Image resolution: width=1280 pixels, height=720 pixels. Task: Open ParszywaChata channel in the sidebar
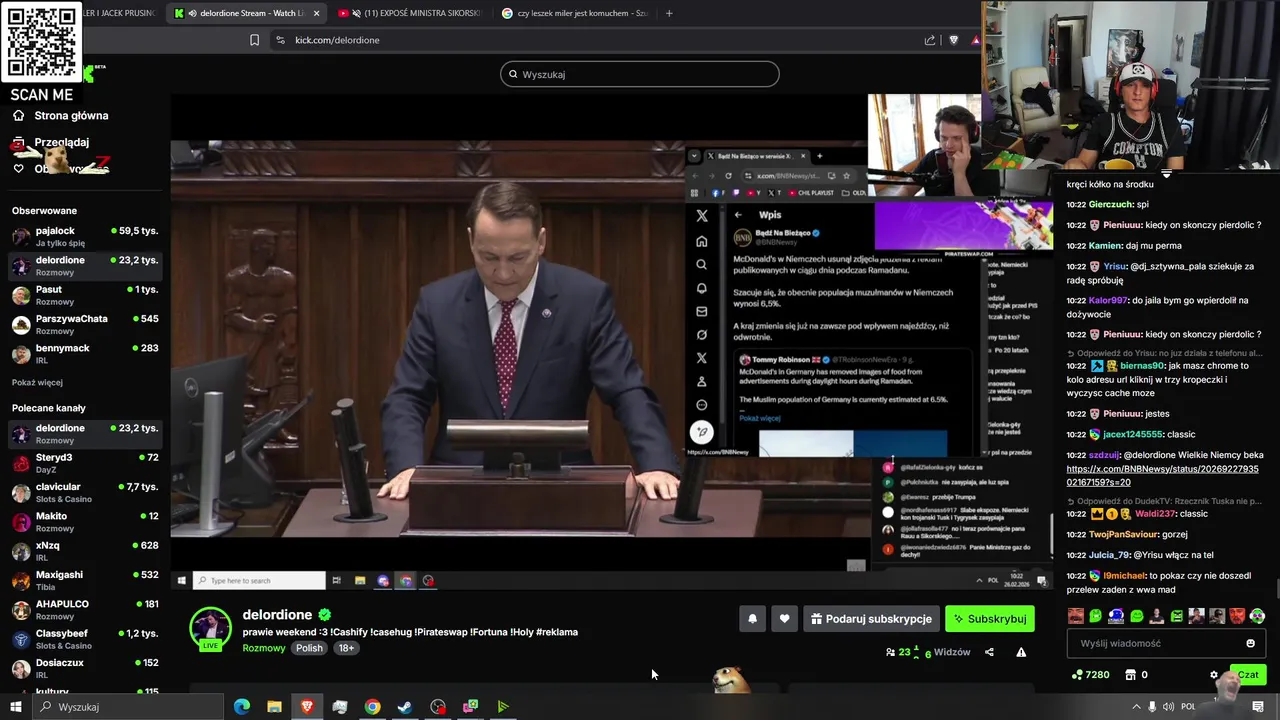click(84, 324)
